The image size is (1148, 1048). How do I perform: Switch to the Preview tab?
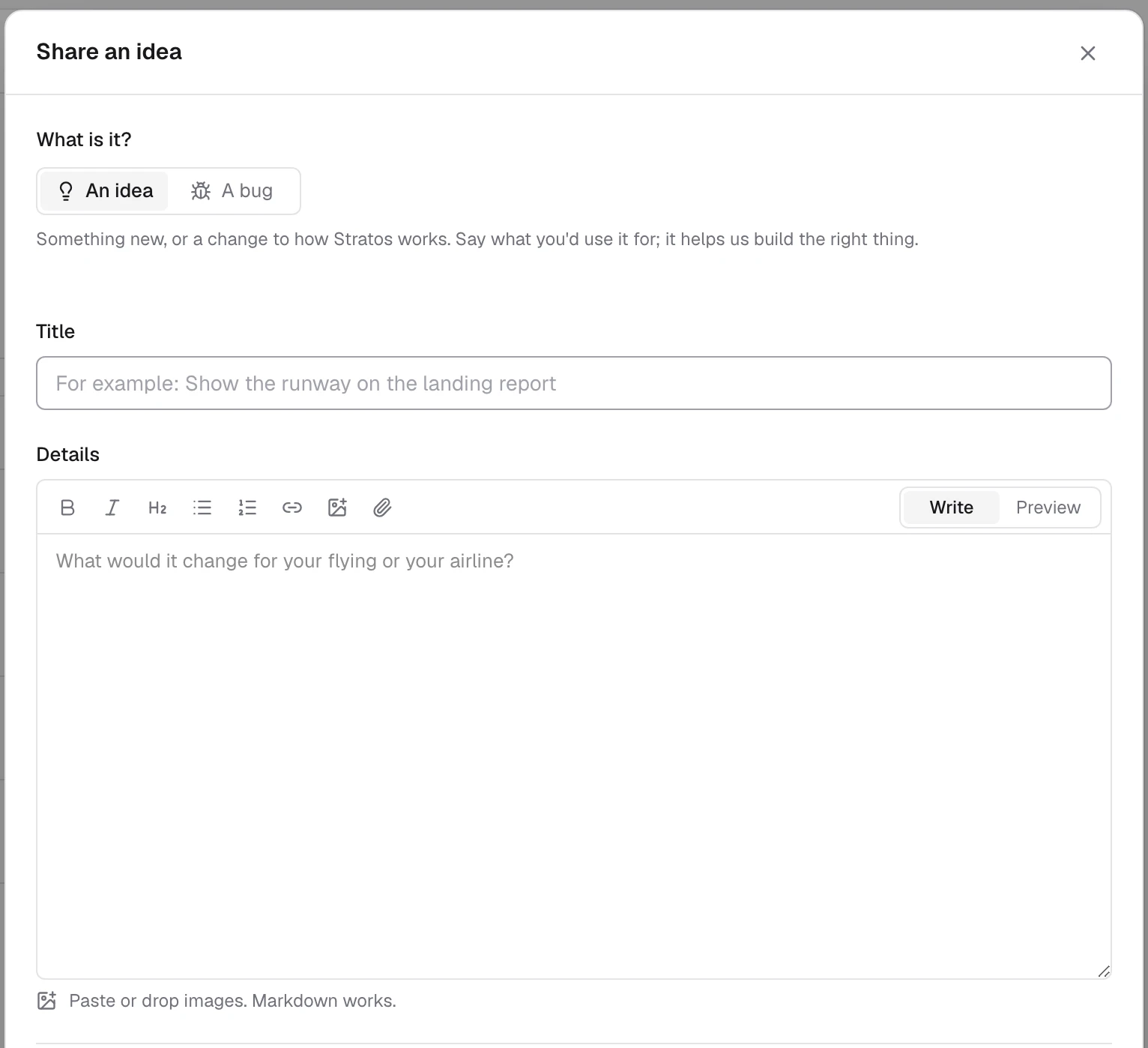(x=1048, y=508)
